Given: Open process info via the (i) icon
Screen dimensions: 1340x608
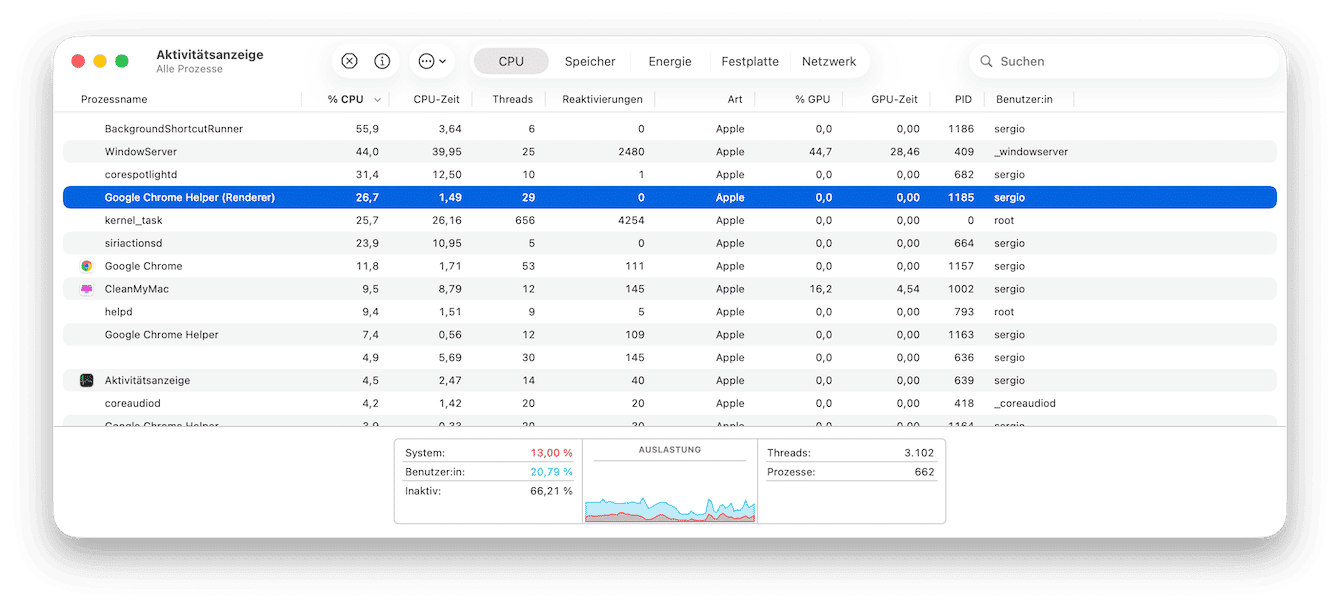Looking at the screenshot, I should 382,61.
